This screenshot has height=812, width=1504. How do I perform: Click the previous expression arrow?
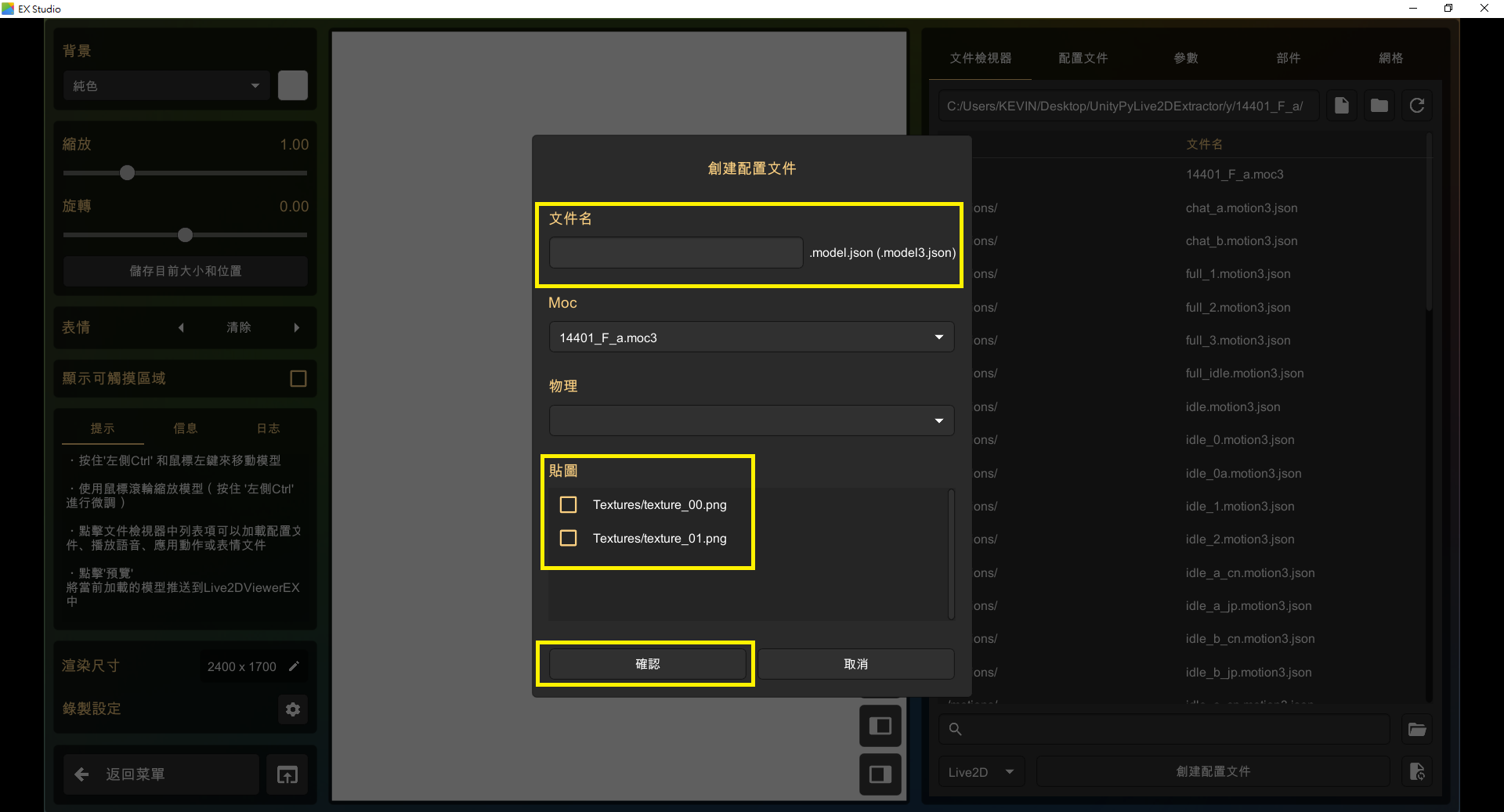pyautogui.click(x=181, y=327)
